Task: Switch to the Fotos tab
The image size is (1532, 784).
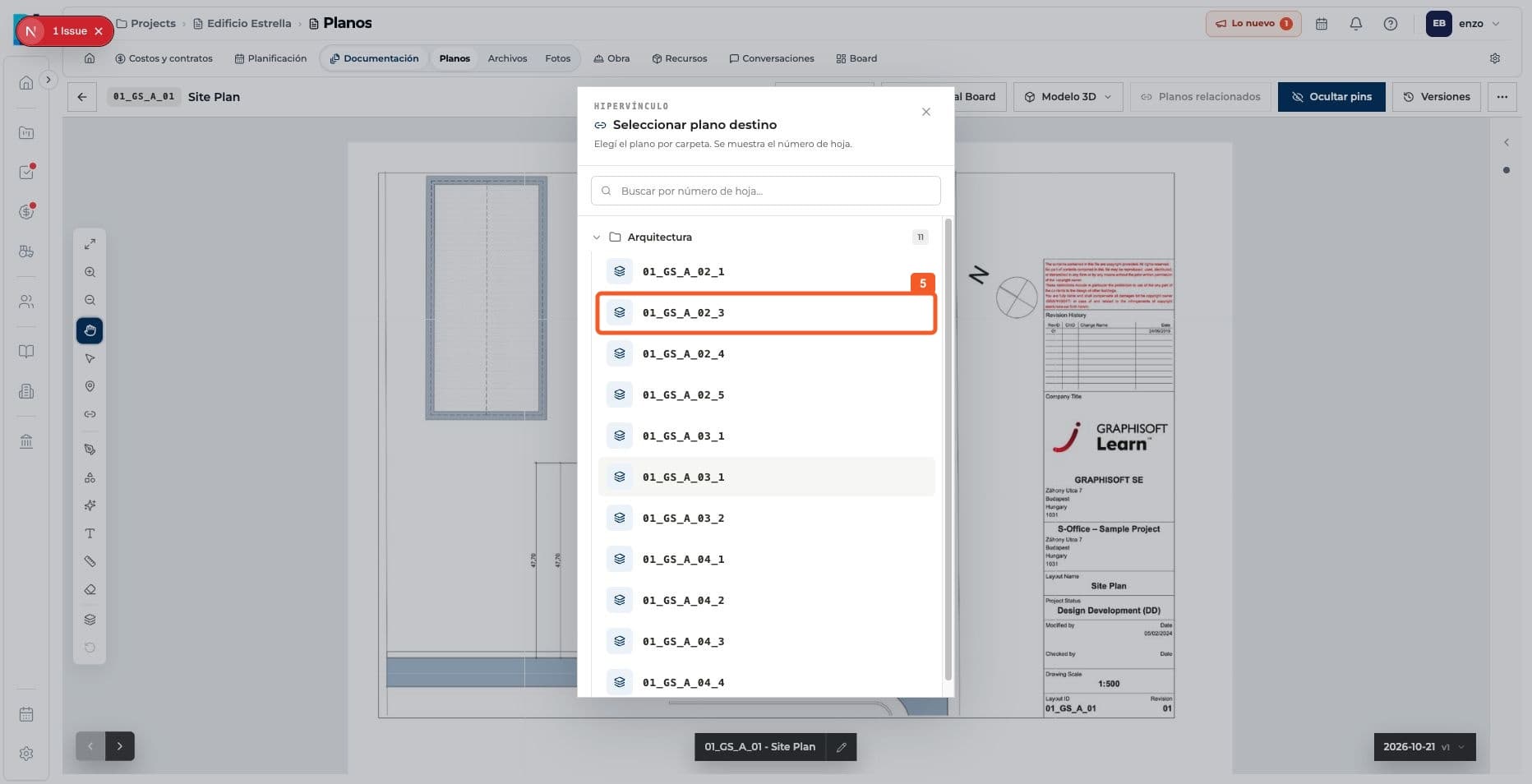Action: click(557, 58)
